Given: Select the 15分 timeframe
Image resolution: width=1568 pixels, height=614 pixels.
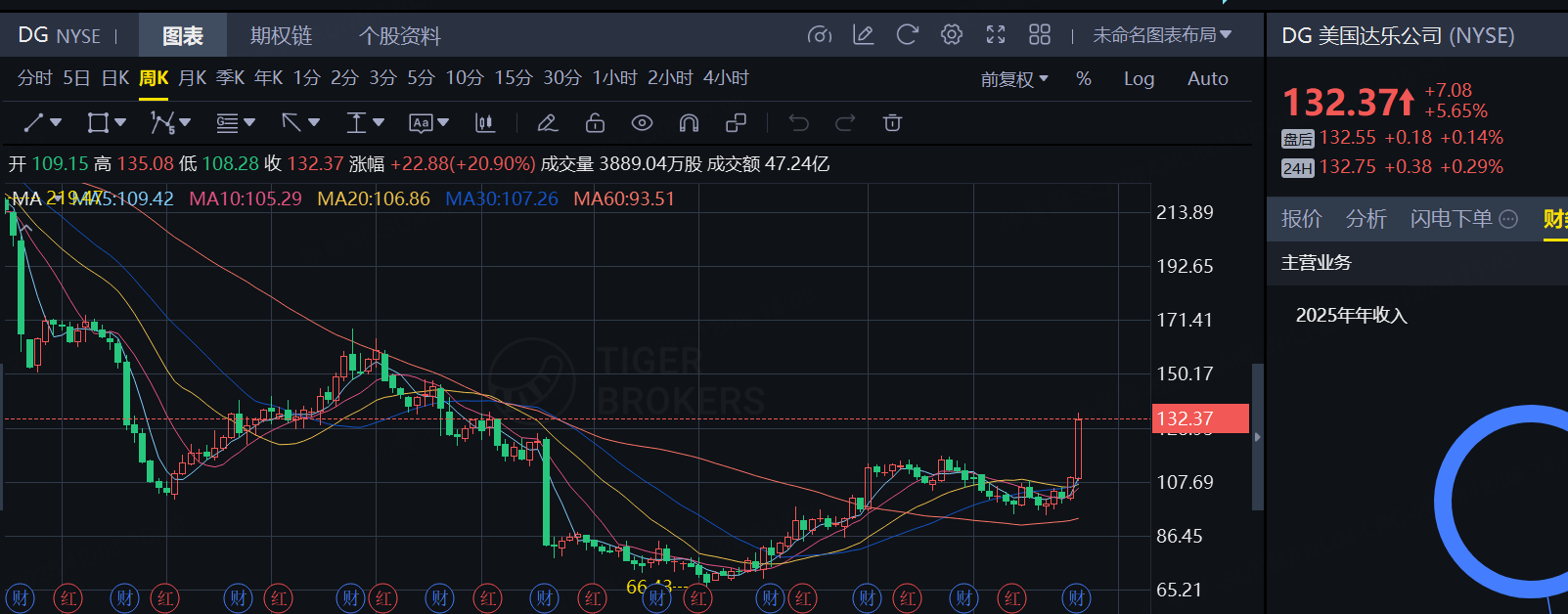Looking at the screenshot, I should pos(514,78).
